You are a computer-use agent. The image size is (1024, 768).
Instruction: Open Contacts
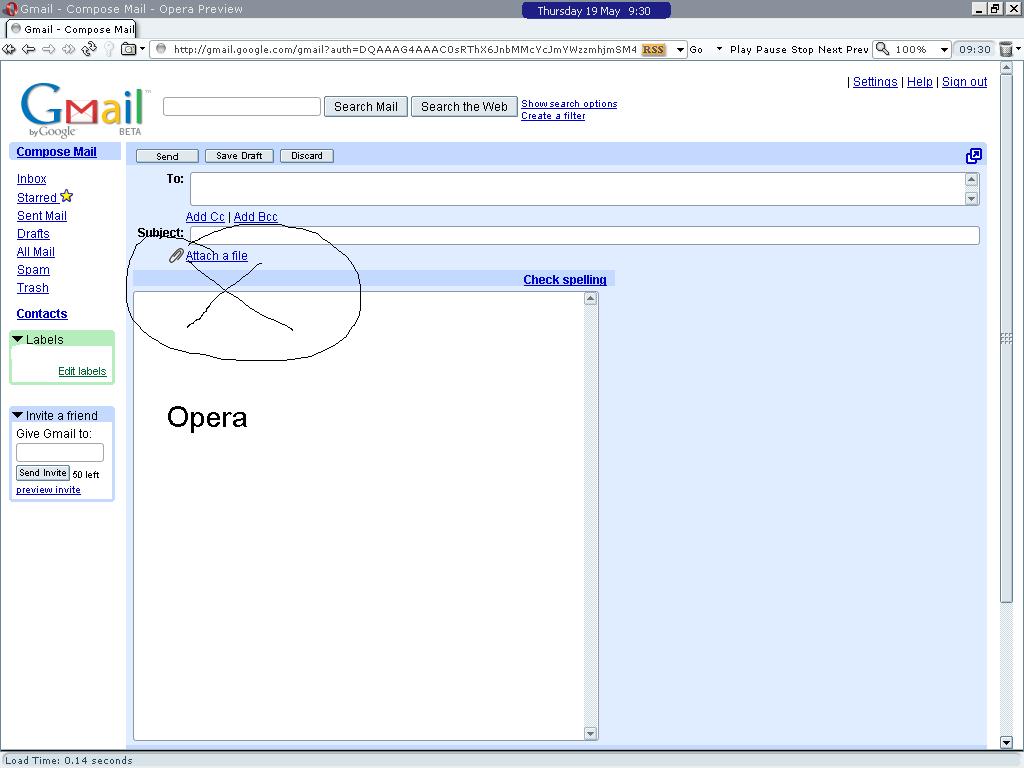(42, 313)
